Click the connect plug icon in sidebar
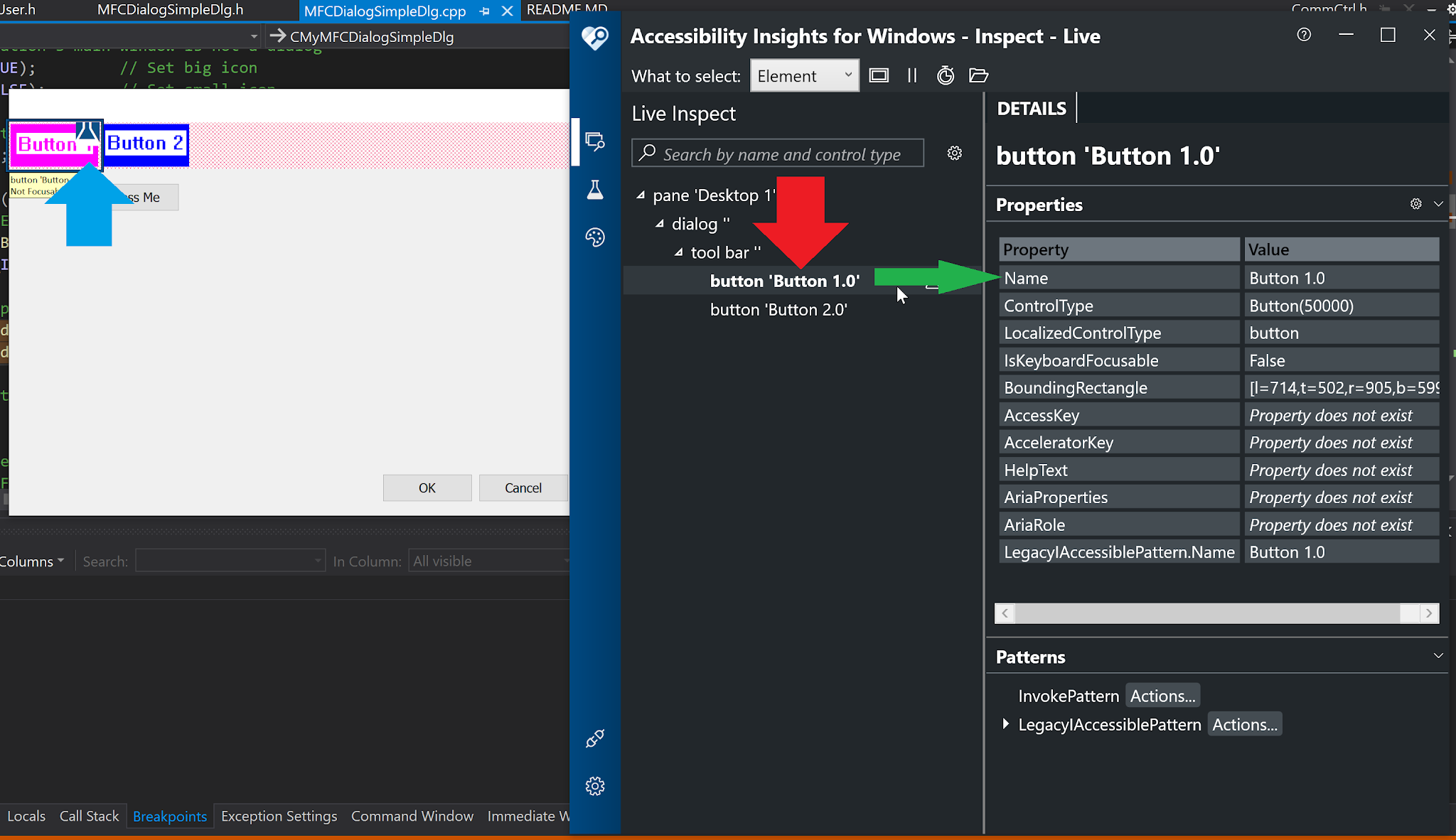 coord(594,739)
